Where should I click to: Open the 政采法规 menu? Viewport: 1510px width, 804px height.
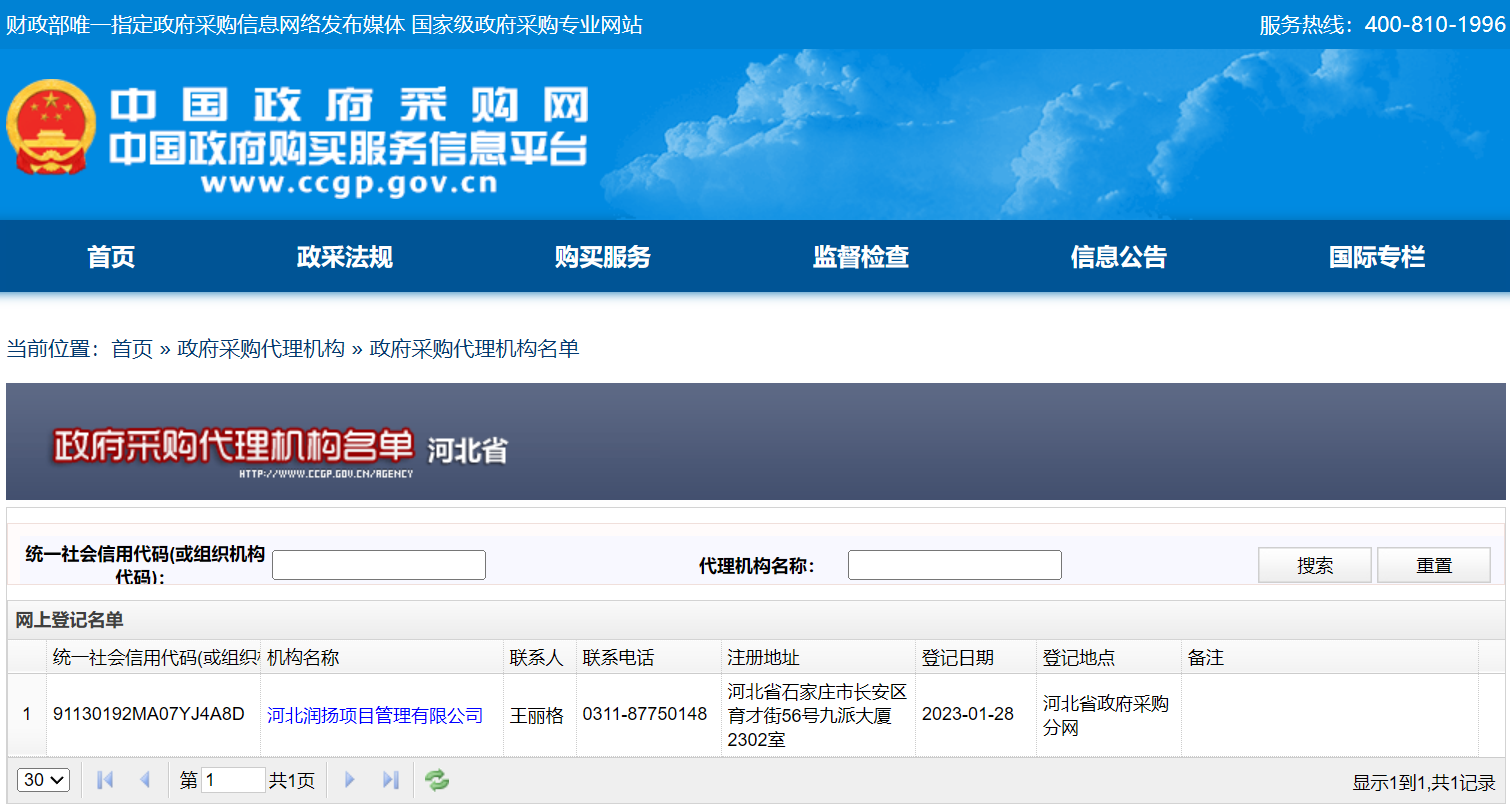(343, 257)
